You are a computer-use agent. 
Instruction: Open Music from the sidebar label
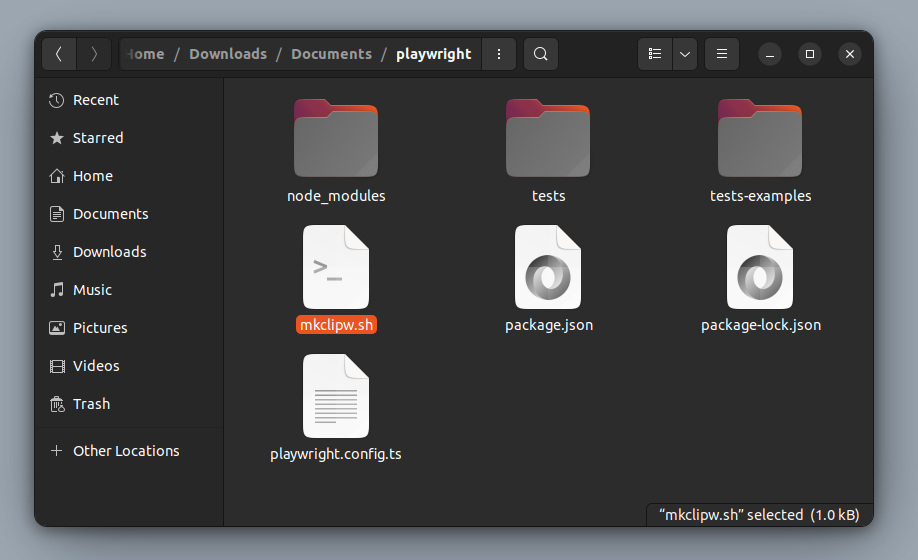(92, 290)
